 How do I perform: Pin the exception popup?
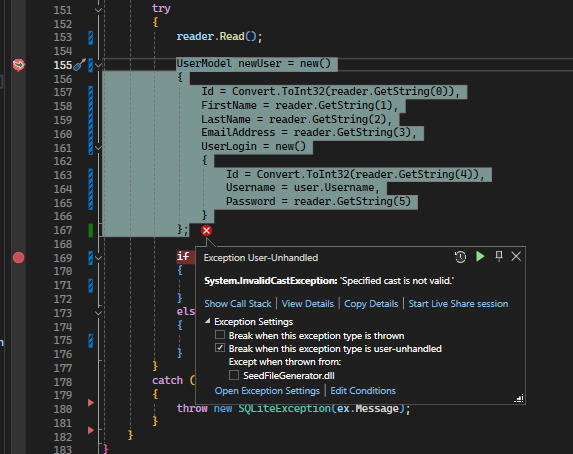[499, 256]
